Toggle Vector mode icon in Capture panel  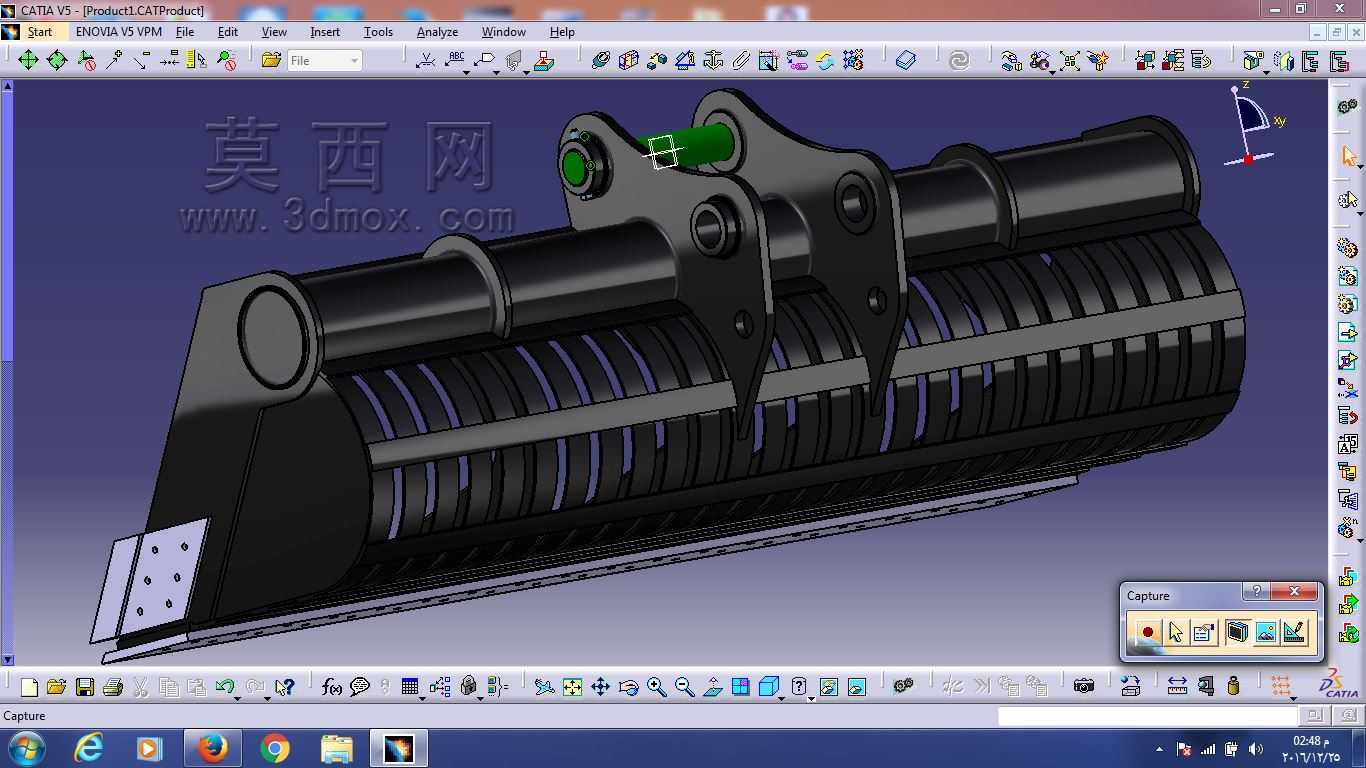tap(1295, 632)
